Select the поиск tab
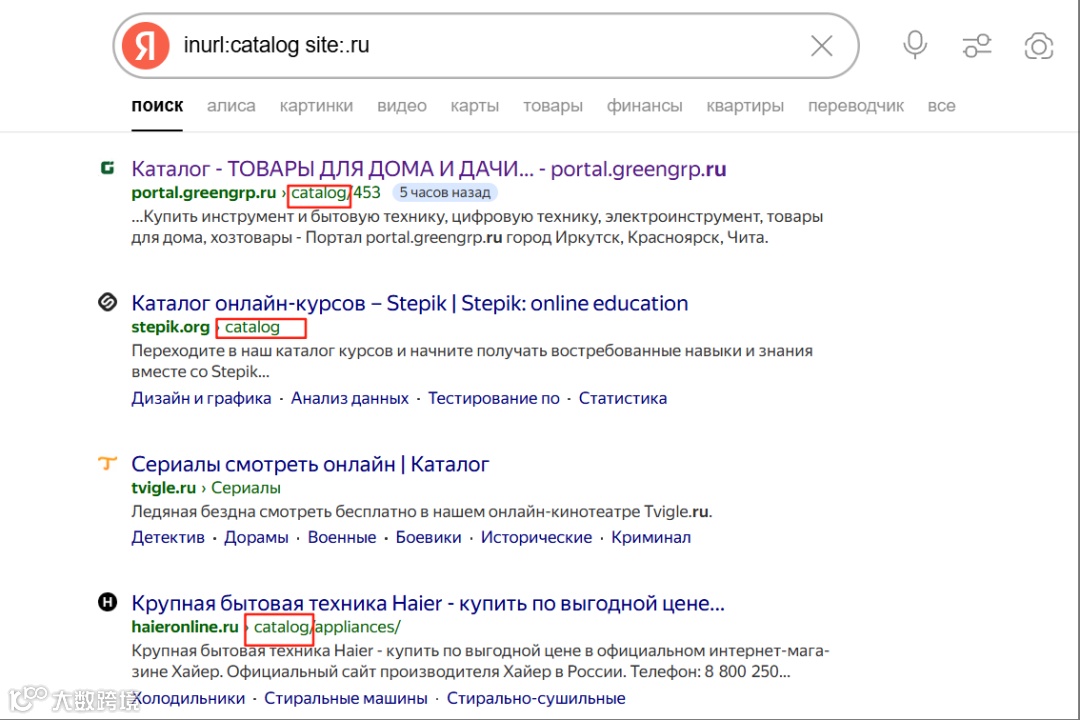This screenshot has height=720, width=1080. click(x=157, y=106)
